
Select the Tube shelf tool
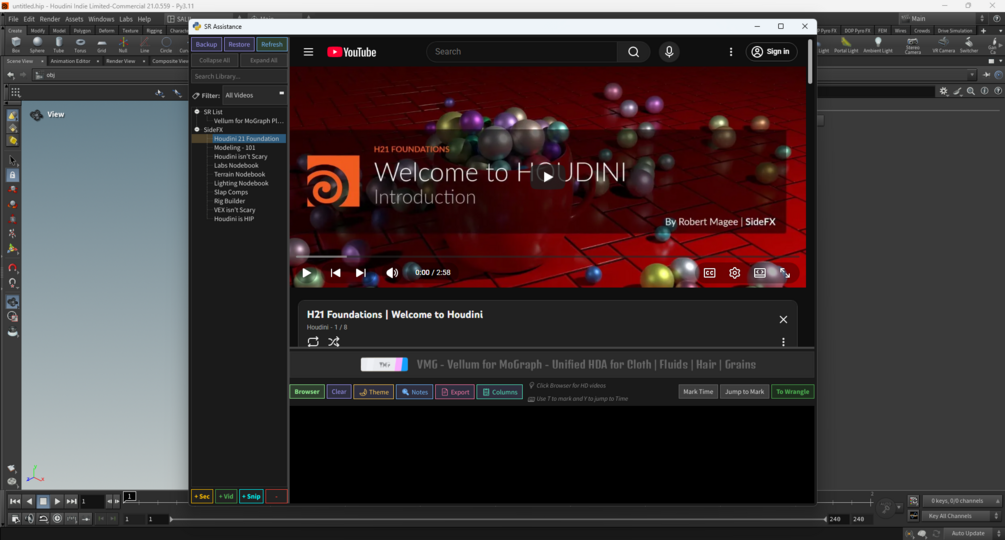[x=58, y=44]
